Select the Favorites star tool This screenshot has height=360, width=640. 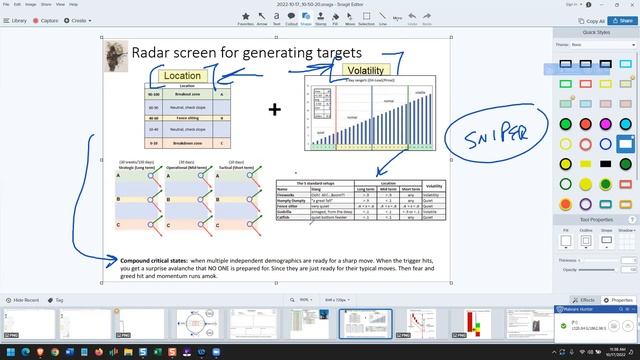coord(245,18)
